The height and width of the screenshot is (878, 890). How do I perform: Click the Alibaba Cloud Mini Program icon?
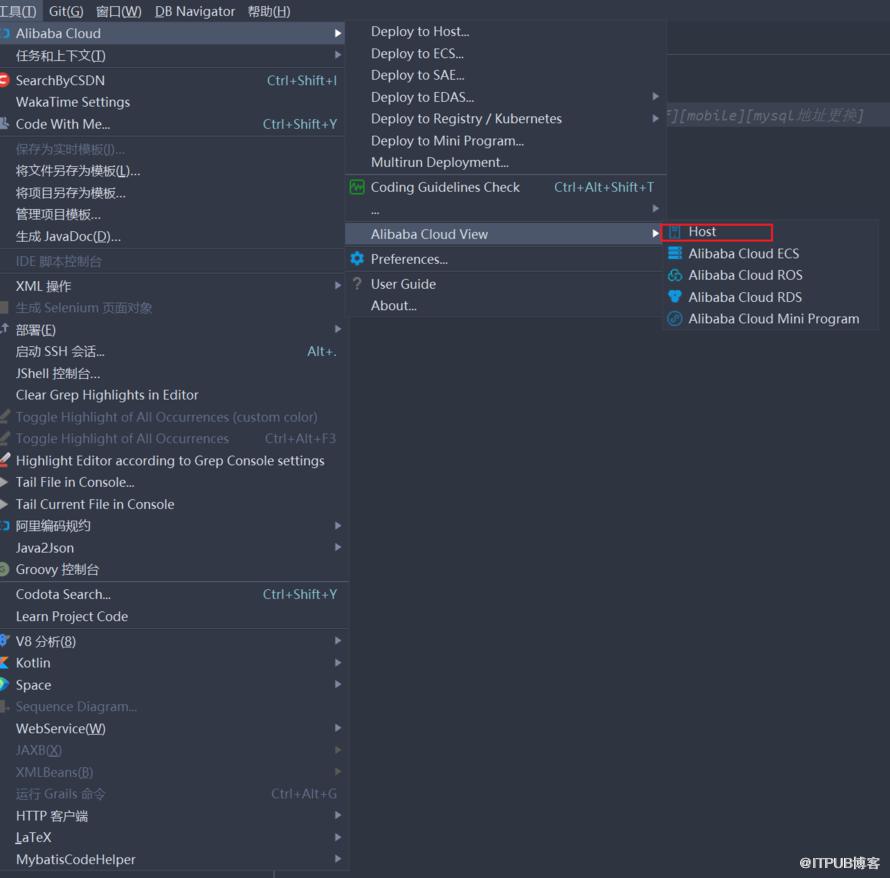click(675, 318)
